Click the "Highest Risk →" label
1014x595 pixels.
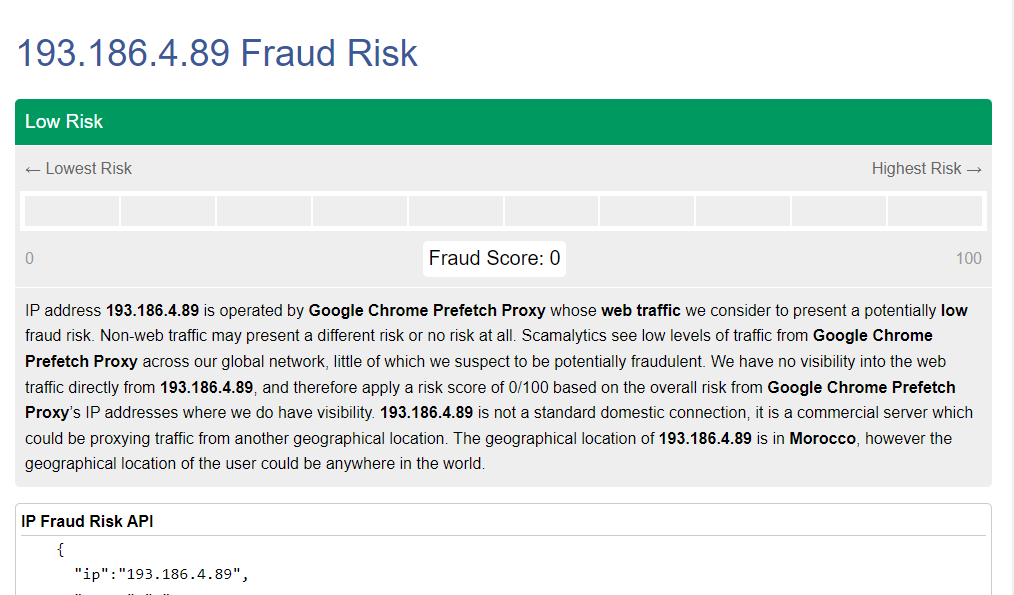pyautogui.click(x=926, y=169)
